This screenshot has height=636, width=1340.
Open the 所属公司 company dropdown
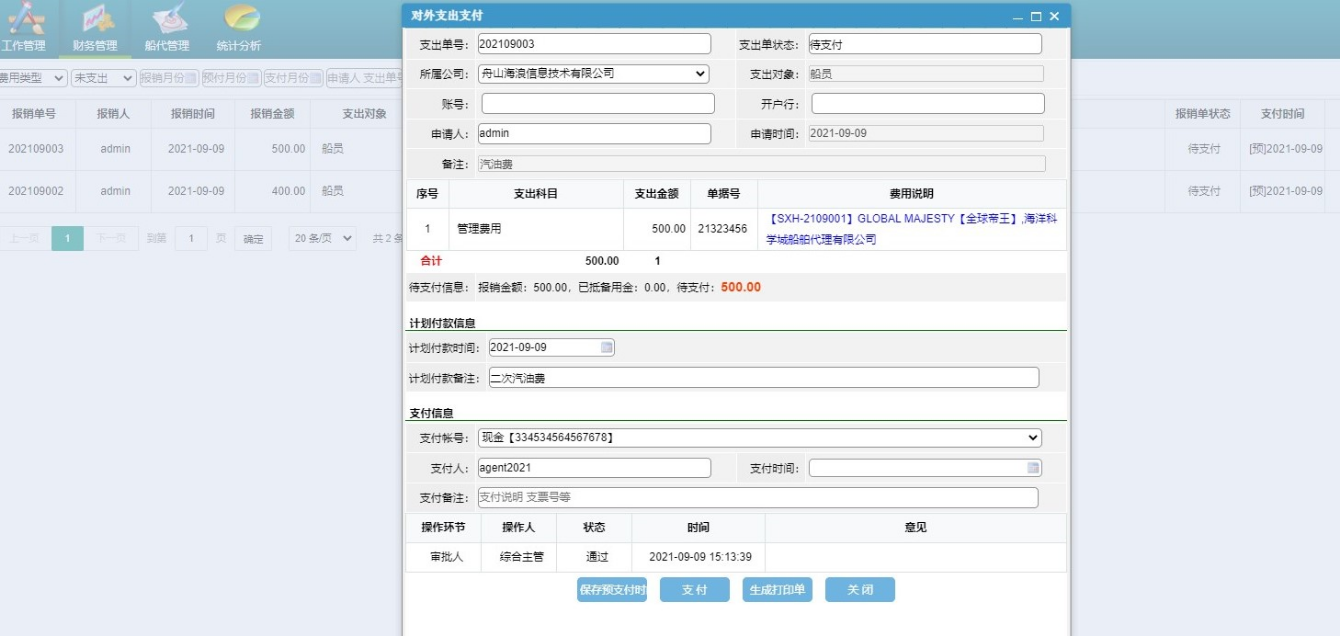(x=593, y=74)
